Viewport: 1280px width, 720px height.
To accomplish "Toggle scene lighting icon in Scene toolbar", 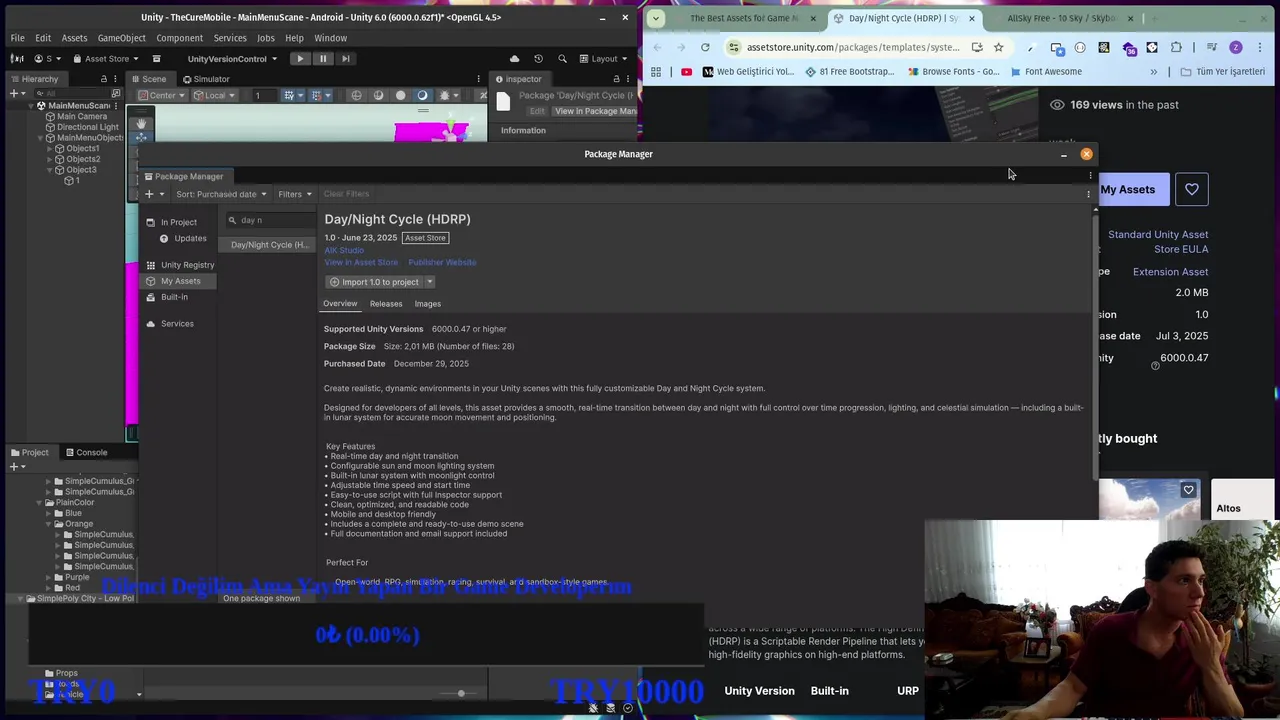I will (422, 95).
